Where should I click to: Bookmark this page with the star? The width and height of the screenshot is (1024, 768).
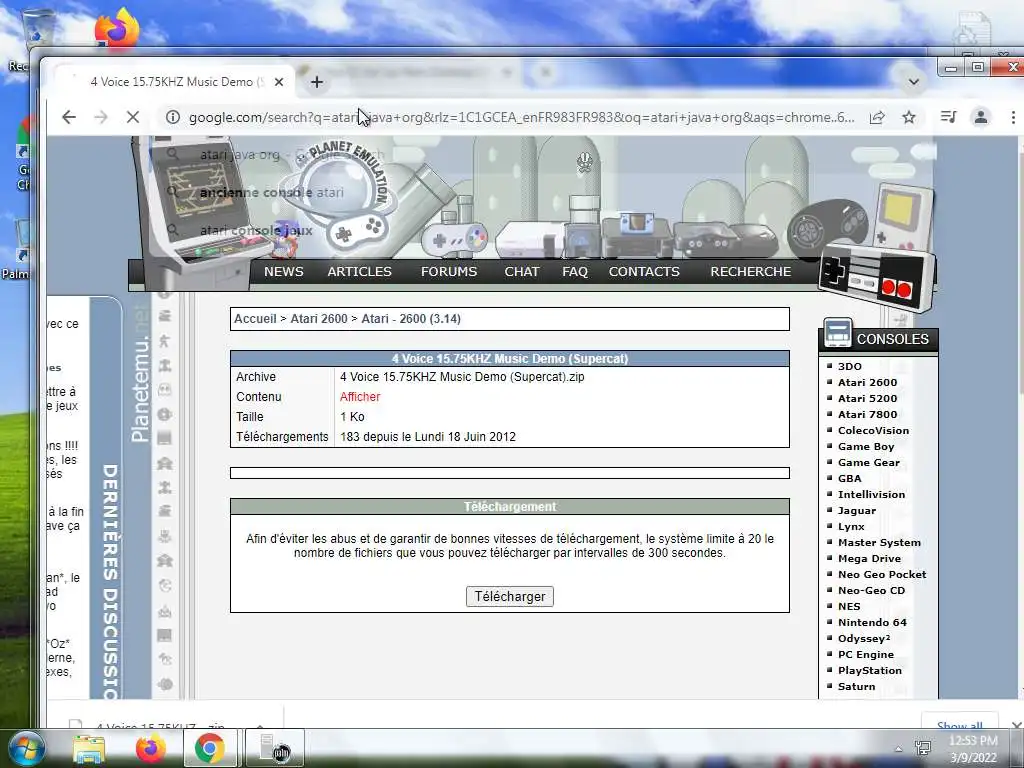[x=908, y=118]
